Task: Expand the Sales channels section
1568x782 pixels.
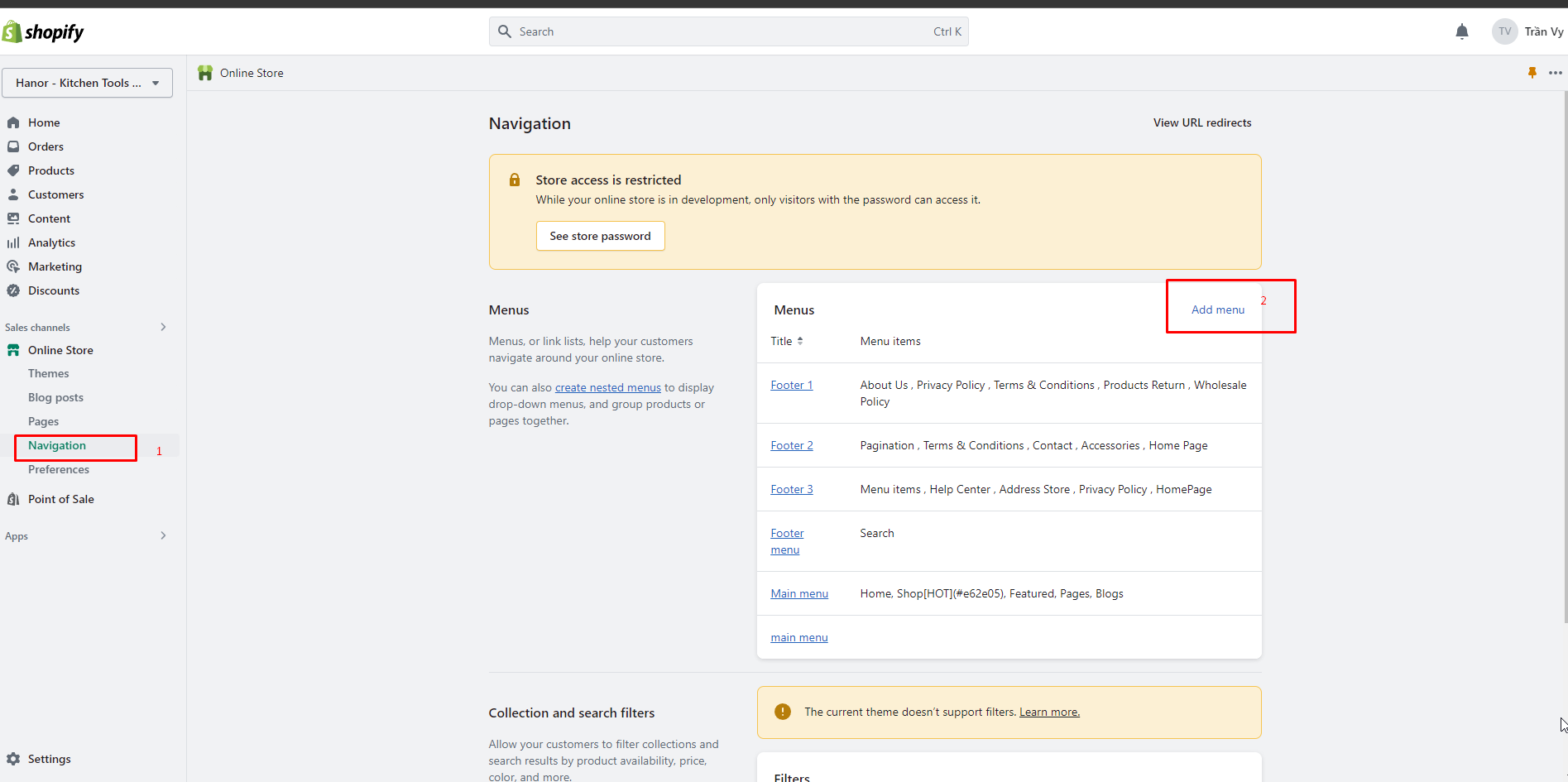Action: [x=163, y=327]
